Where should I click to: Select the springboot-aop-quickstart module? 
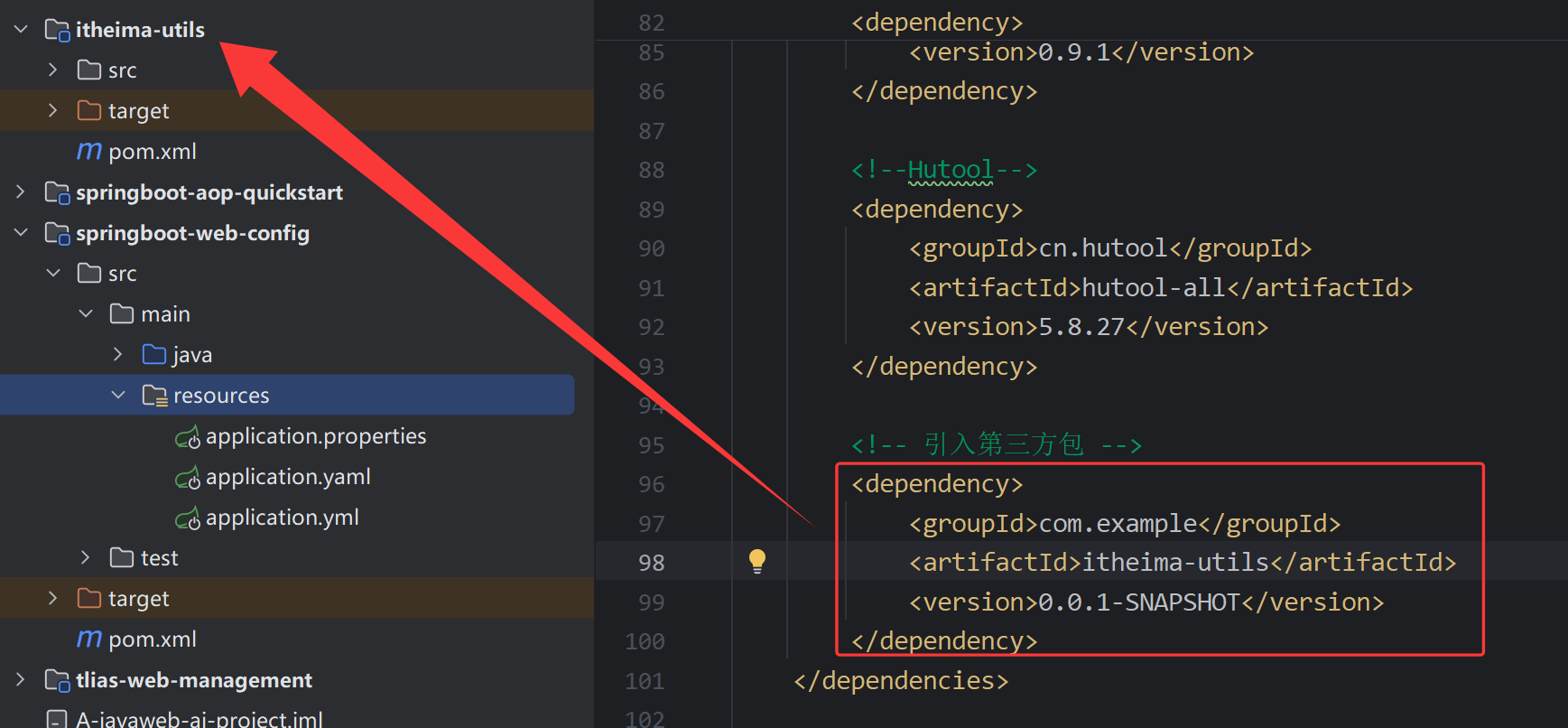pos(209,191)
